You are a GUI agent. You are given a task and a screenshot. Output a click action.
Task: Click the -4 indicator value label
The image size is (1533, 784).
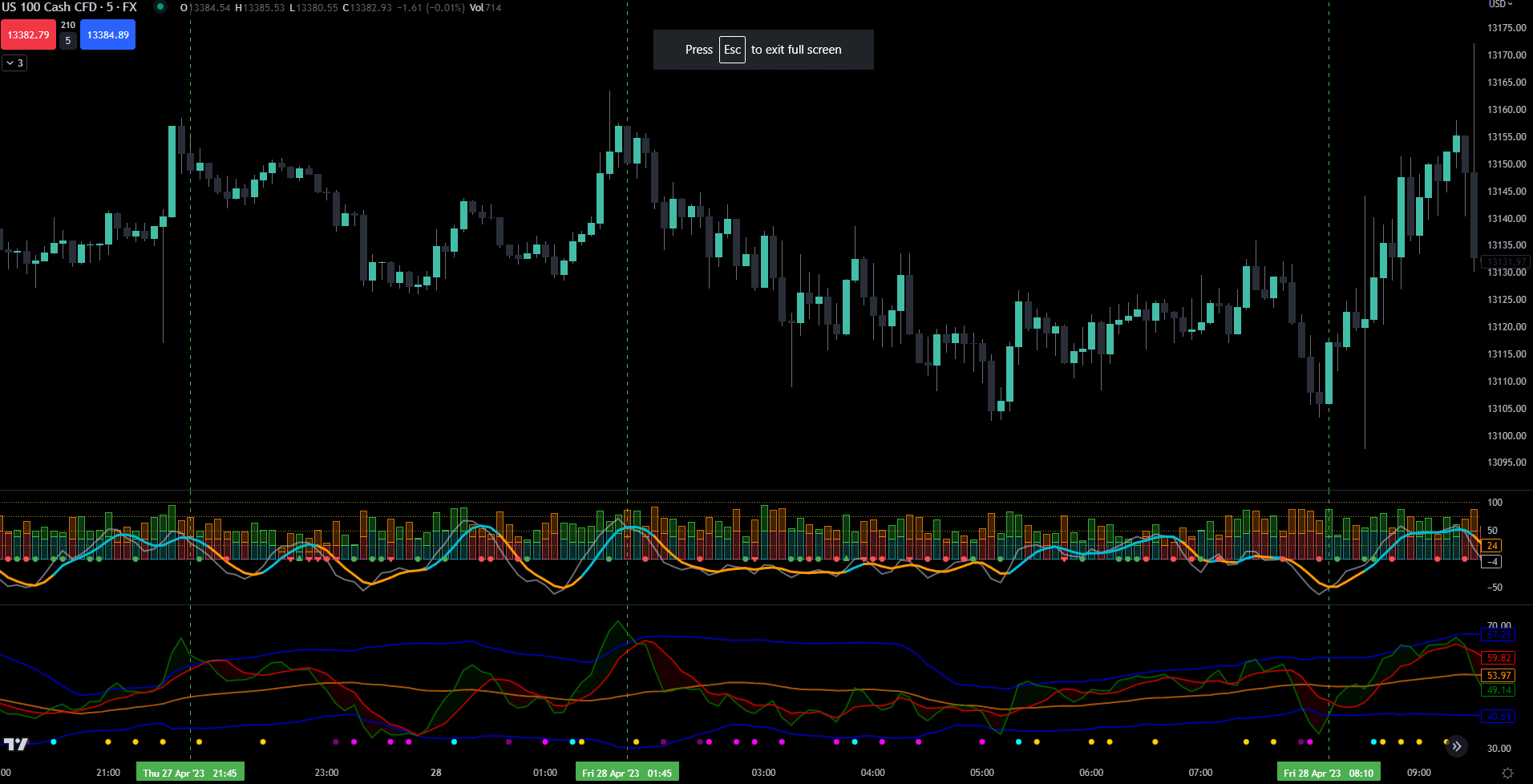pyautogui.click(x=1491, y=562)
